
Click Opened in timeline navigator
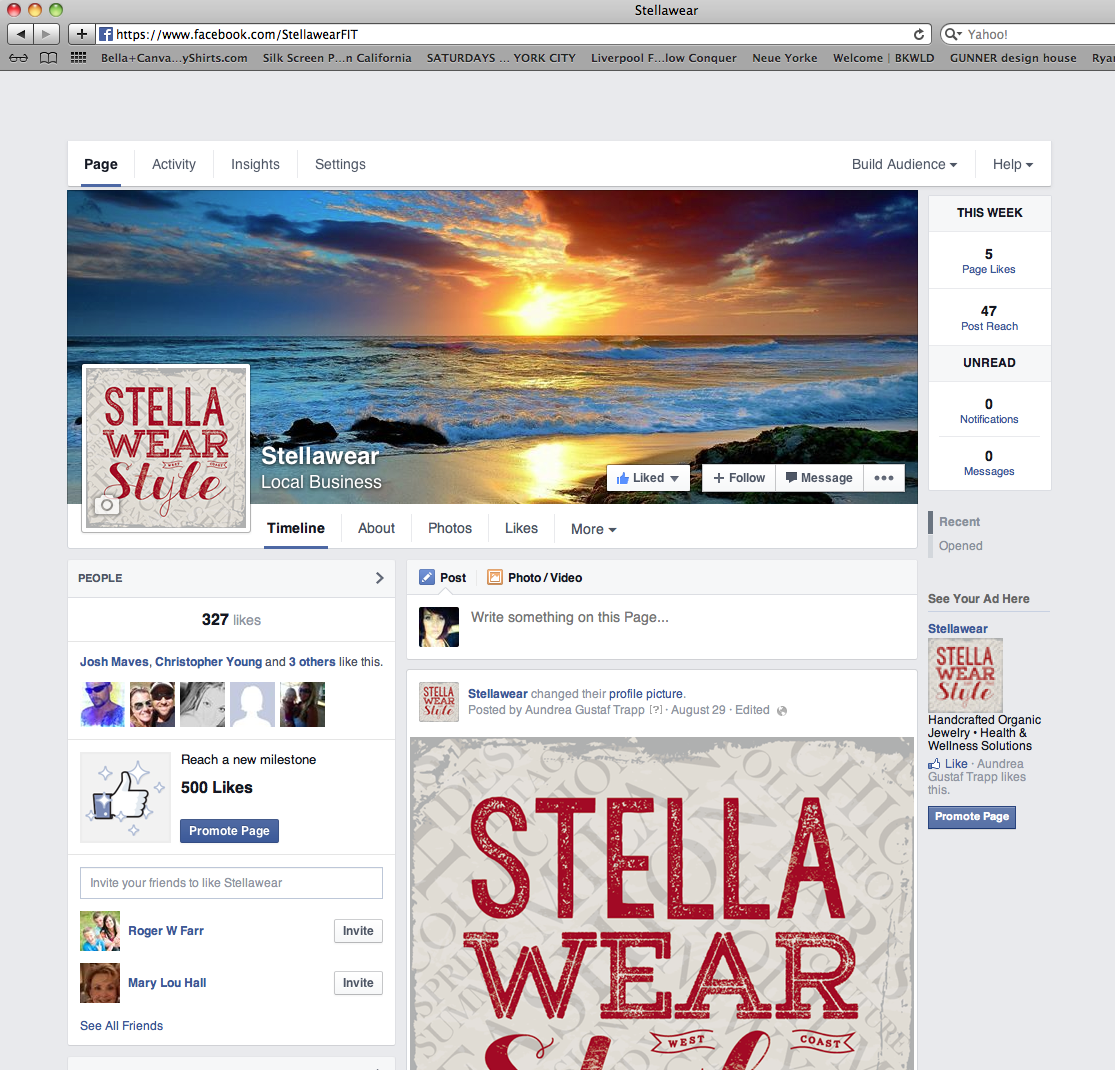(x=961, y=546)
